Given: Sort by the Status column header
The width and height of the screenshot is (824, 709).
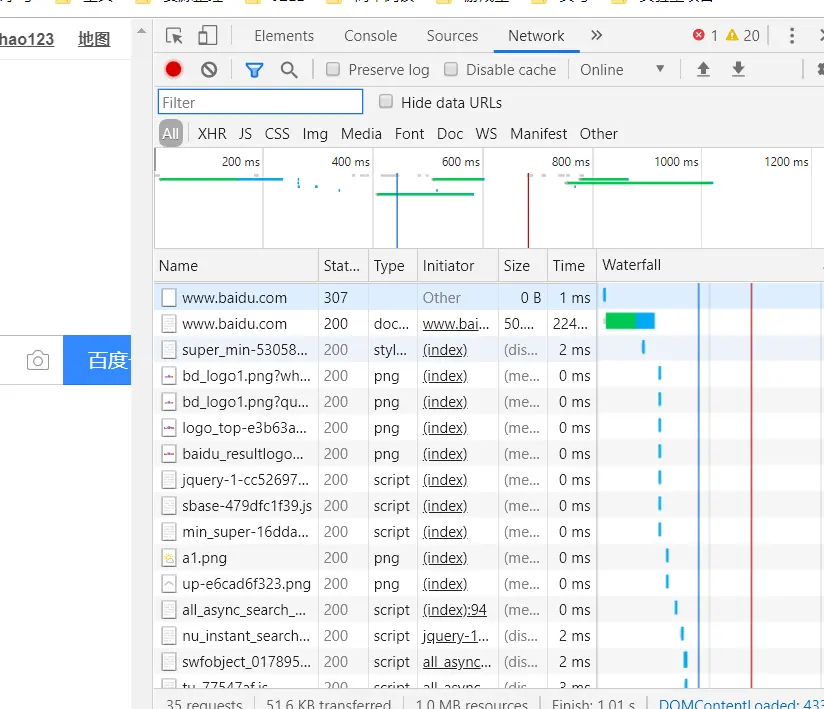Looking at the screenshot, I should point(343,265).
